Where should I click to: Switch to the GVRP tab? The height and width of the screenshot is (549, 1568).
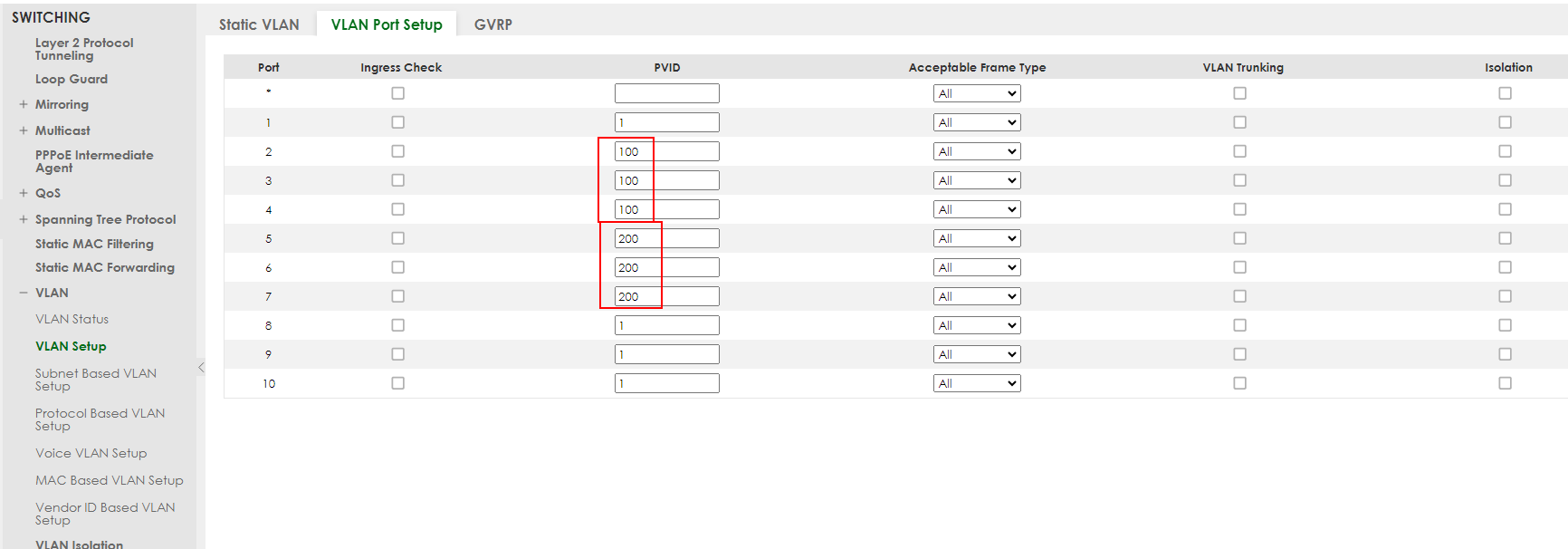tap(492, 24)
